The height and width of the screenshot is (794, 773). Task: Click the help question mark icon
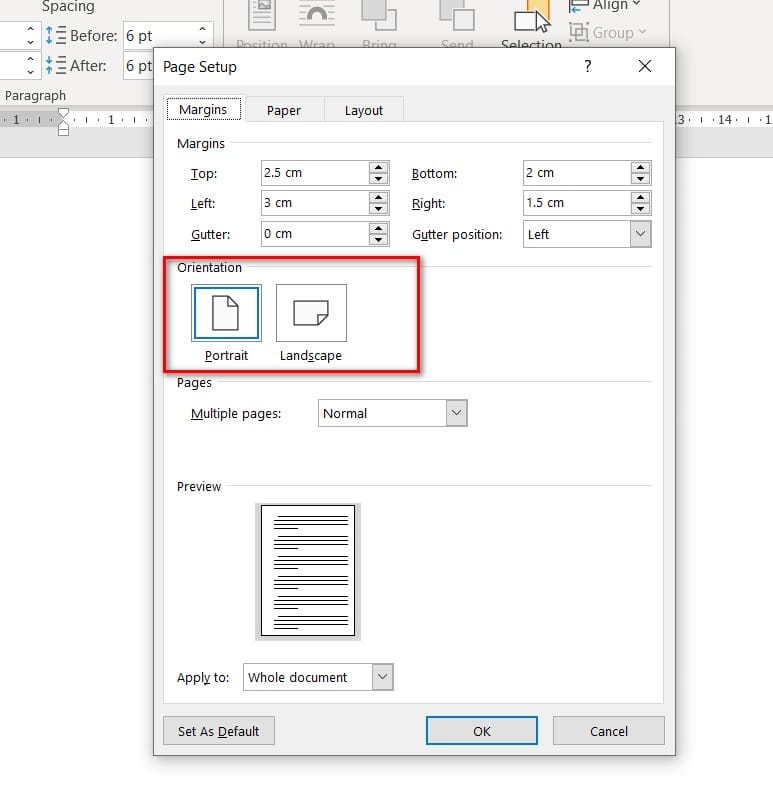(587, 66)
